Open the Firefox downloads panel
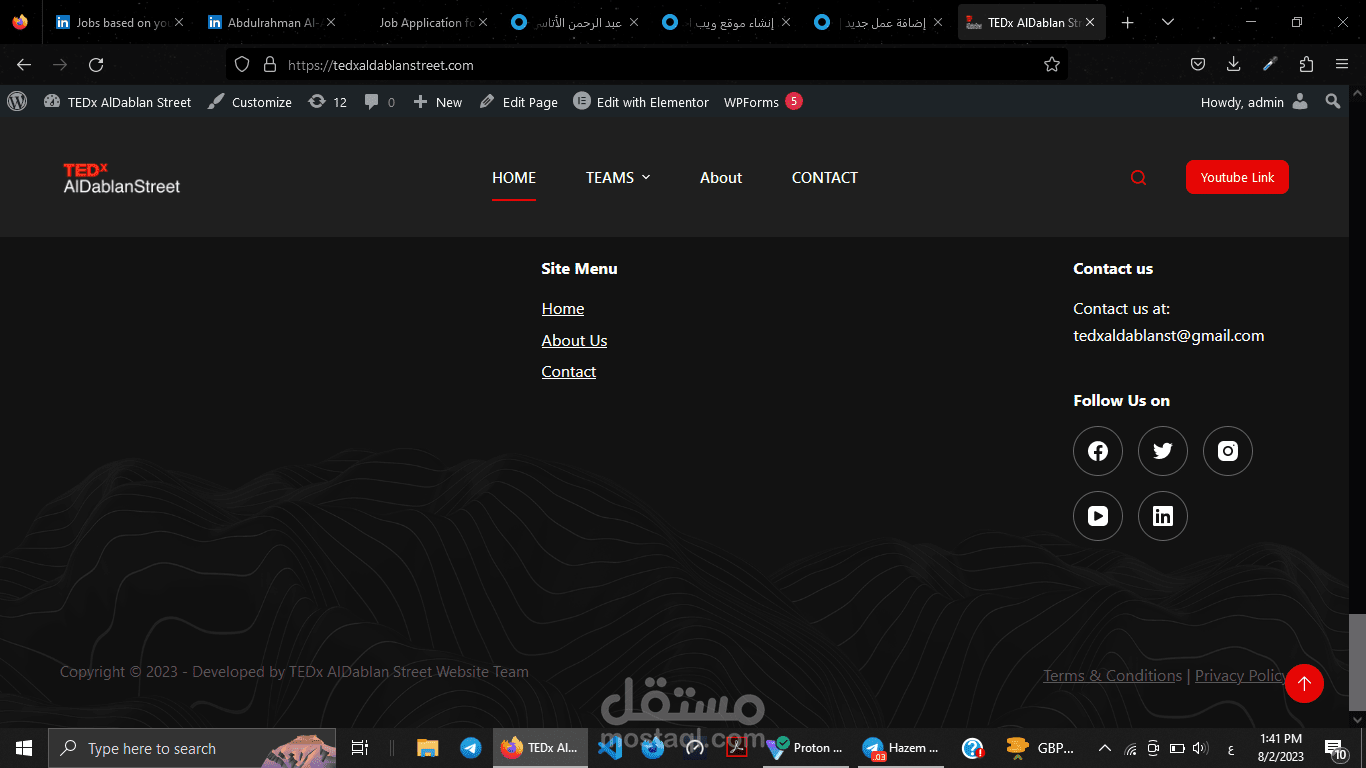Image resolution: width=1366 pixels, height=768 pixels. coord(1233,64)
